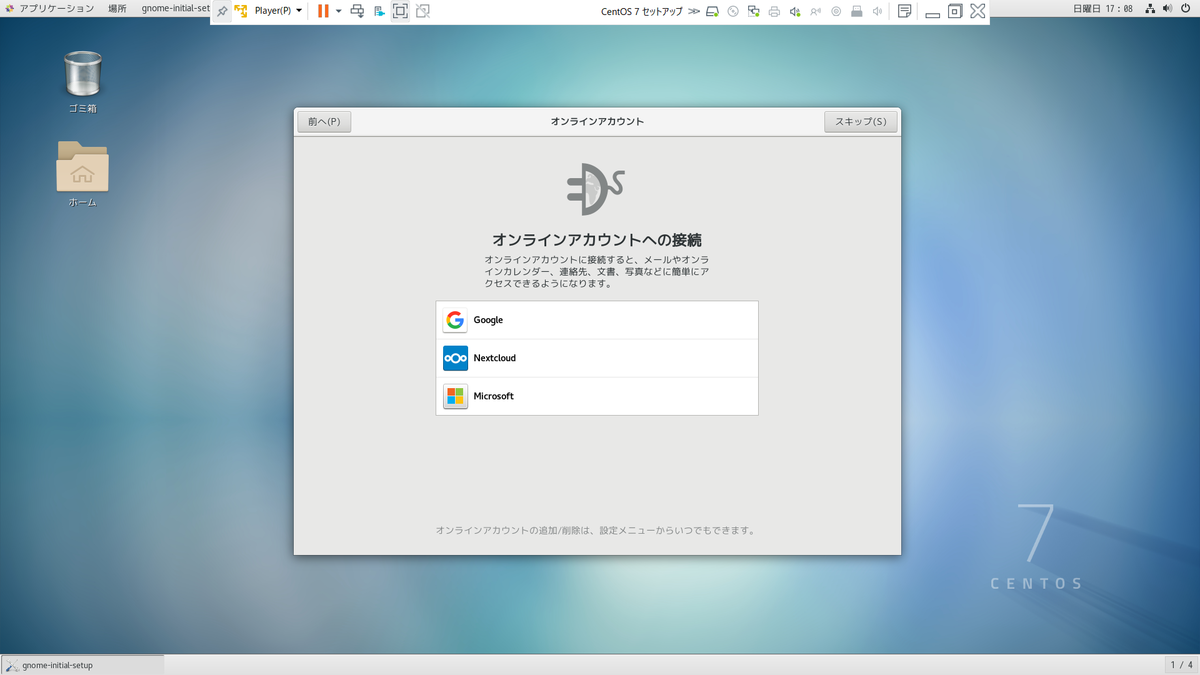1200x675 pixels.
Task: Click the footer note about 設定メニュー
Action: [x=597, y=530]
